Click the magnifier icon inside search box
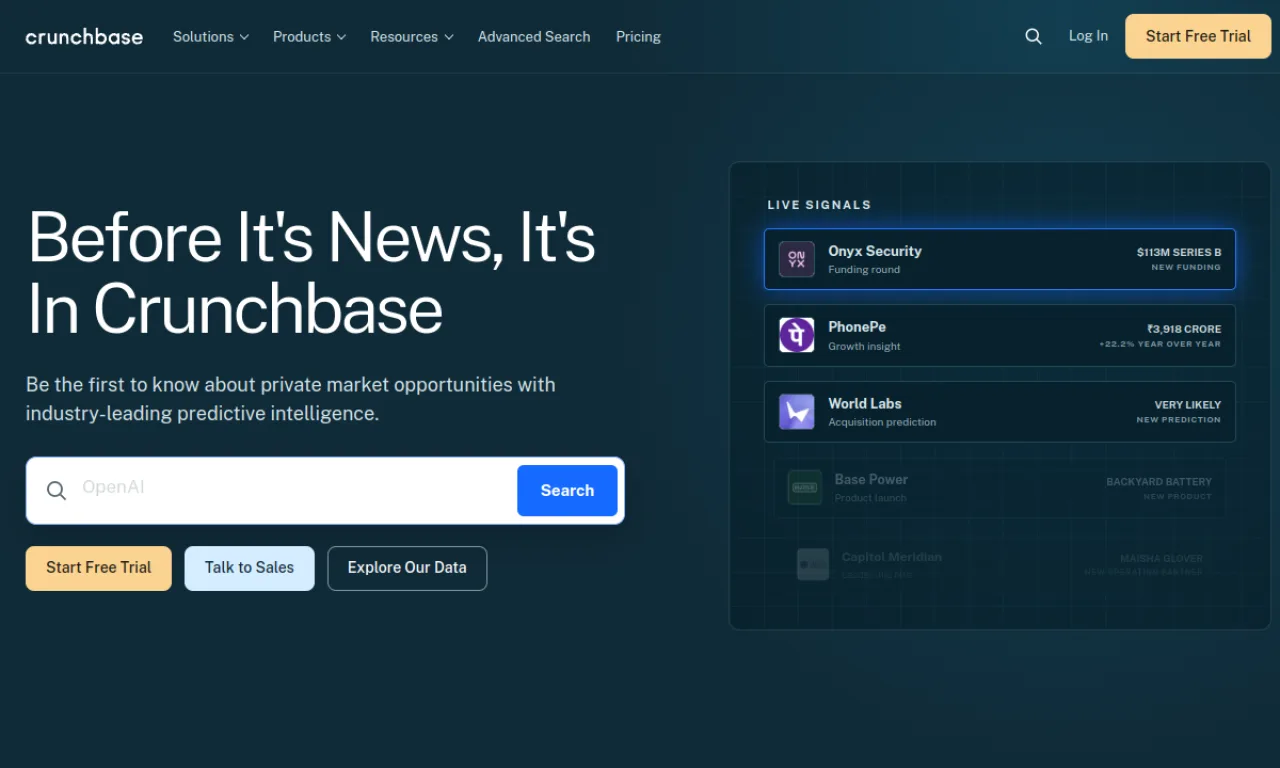 [57, 490]
